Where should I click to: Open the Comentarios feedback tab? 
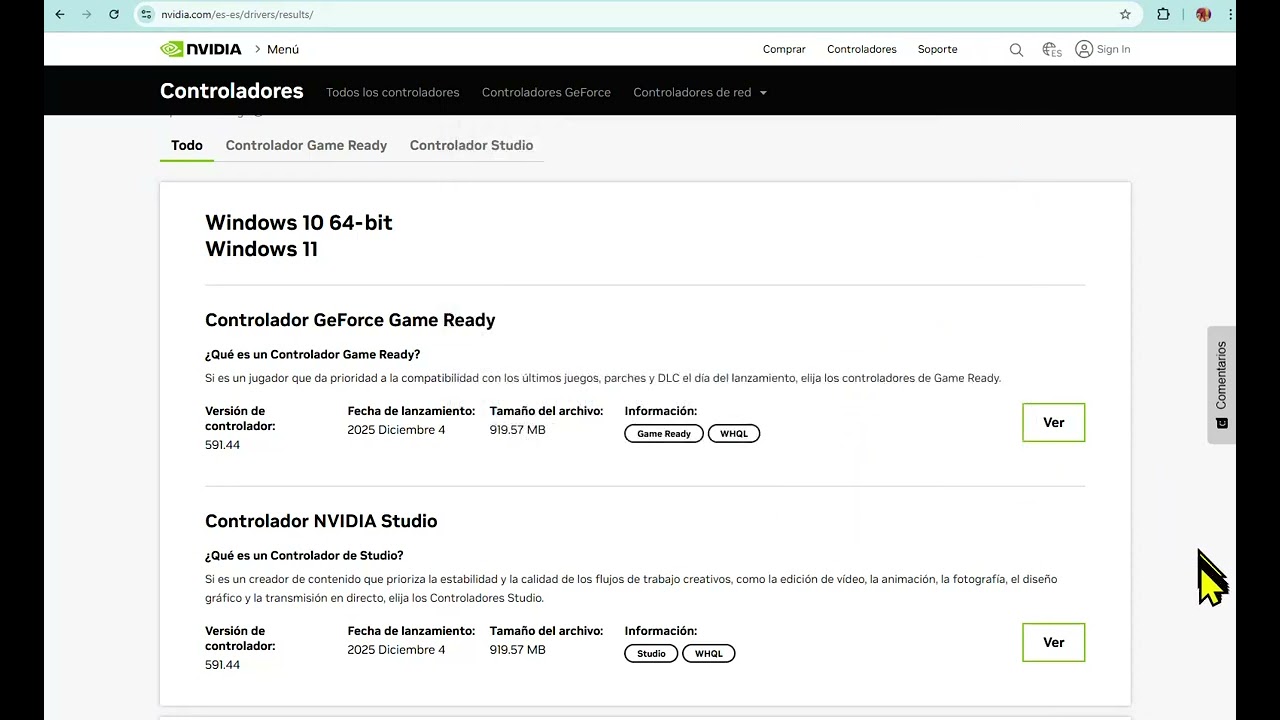[1221, 385]
